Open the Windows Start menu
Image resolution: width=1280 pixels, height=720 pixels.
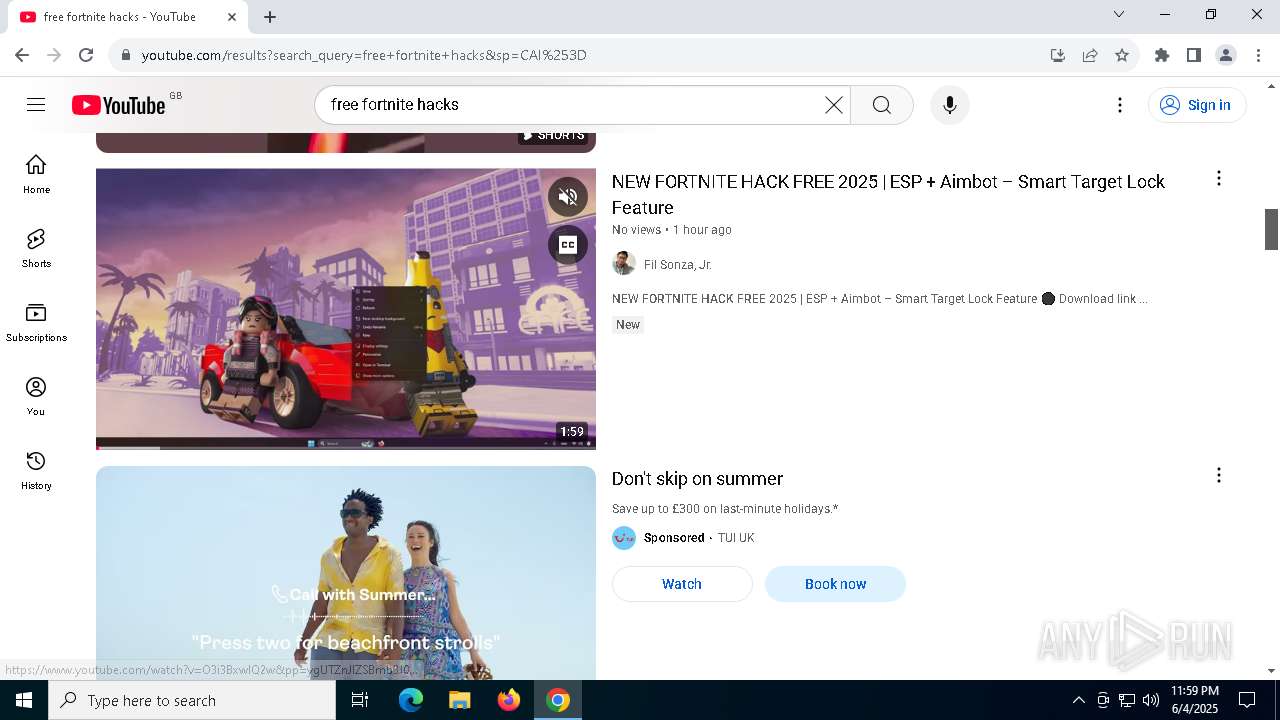click(x=24, y=700)
